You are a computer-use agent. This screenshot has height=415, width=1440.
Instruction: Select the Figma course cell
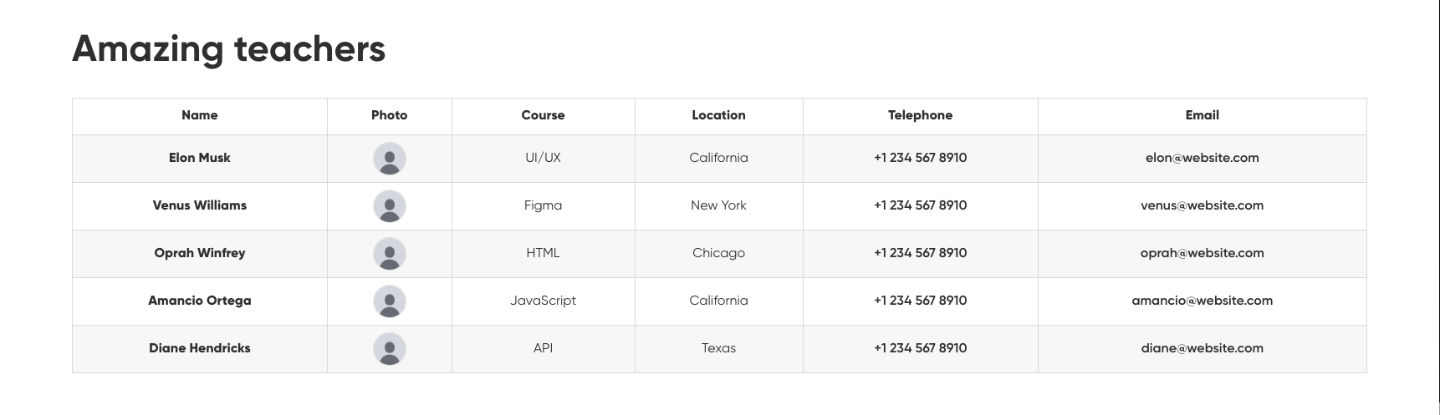coord(543,206)
